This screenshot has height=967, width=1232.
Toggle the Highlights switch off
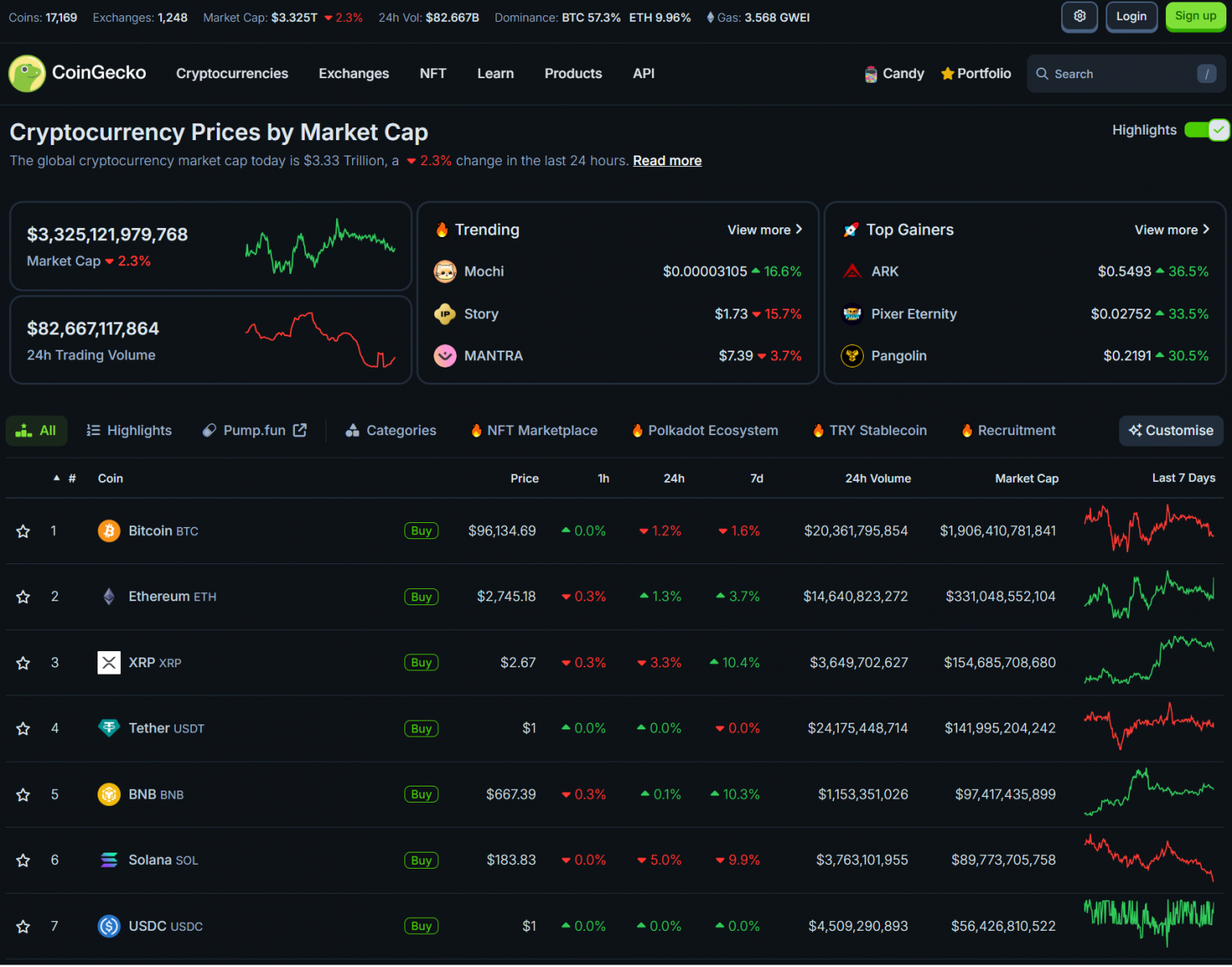point(1206,130)
